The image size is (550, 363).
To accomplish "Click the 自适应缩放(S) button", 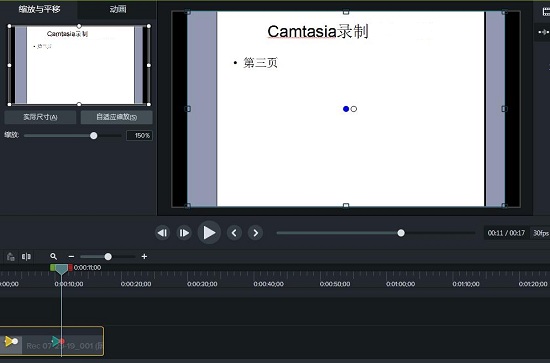I will 116,117.
